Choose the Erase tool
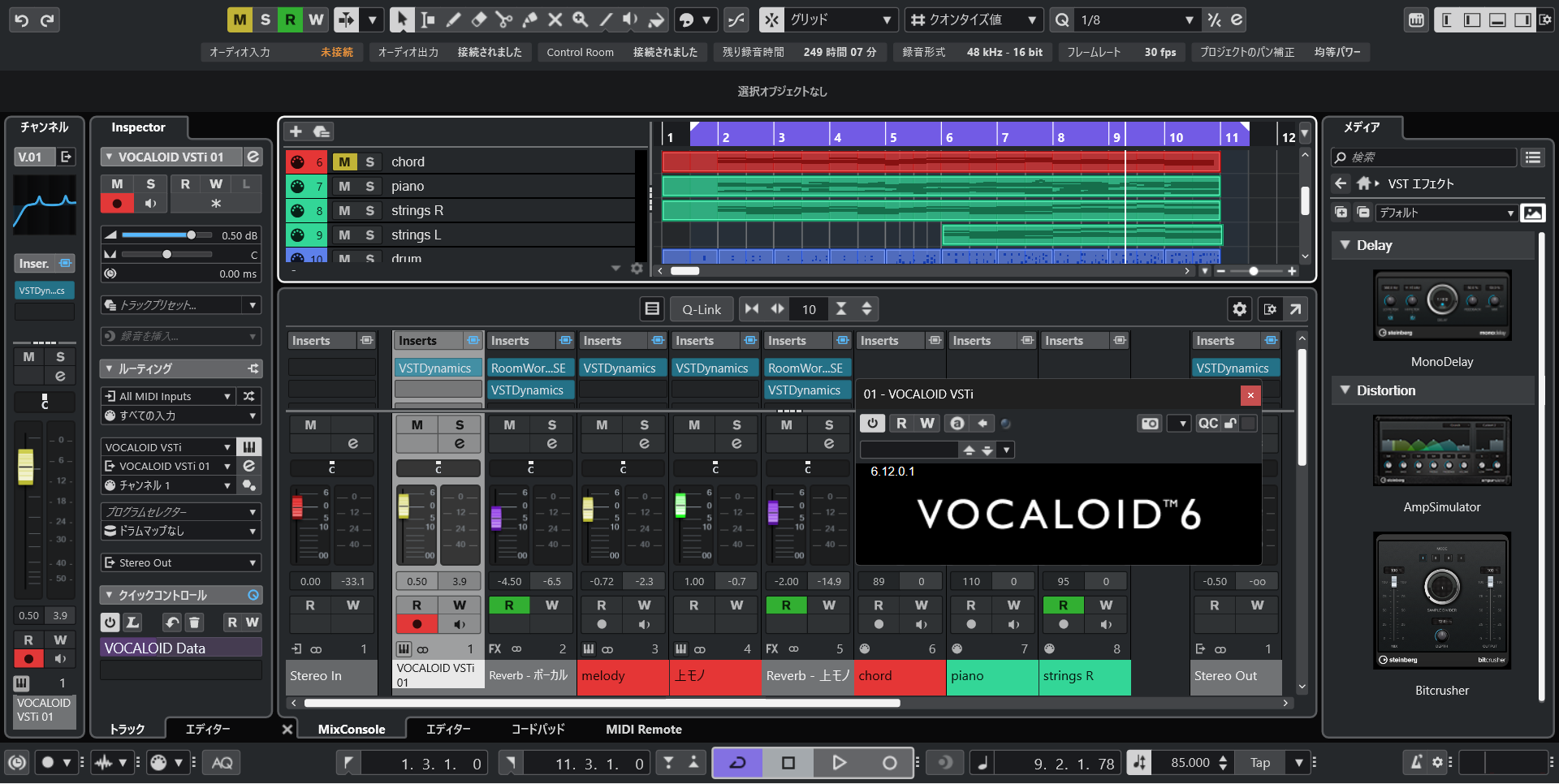The height and width of the screenshot is (784, 1559). pos(478,19)
